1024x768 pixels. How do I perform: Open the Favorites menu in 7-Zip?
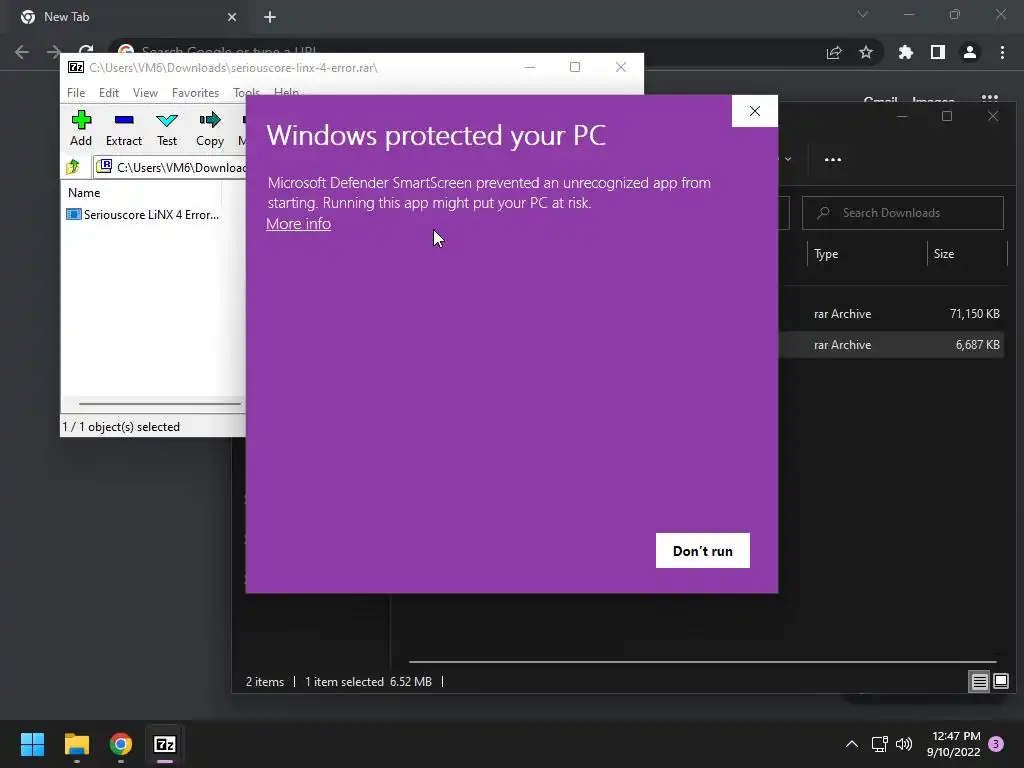(x=195, y=93)
